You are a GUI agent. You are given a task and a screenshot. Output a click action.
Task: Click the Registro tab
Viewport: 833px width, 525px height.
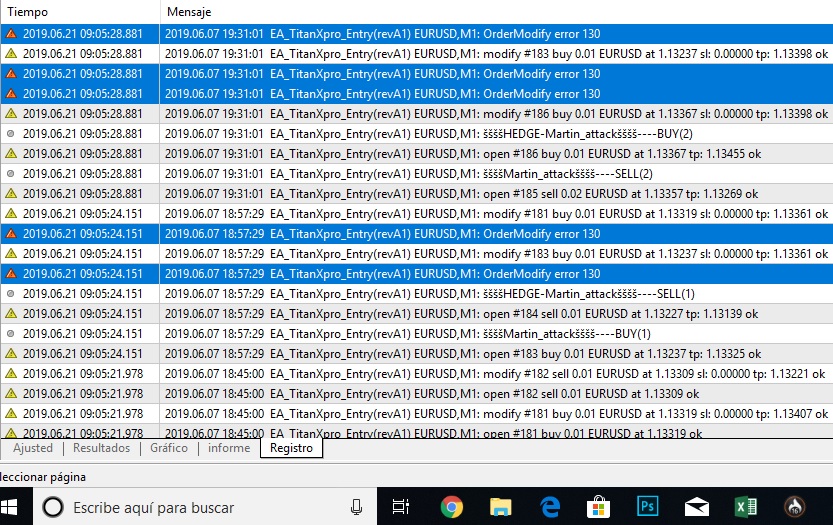point(291,449)
